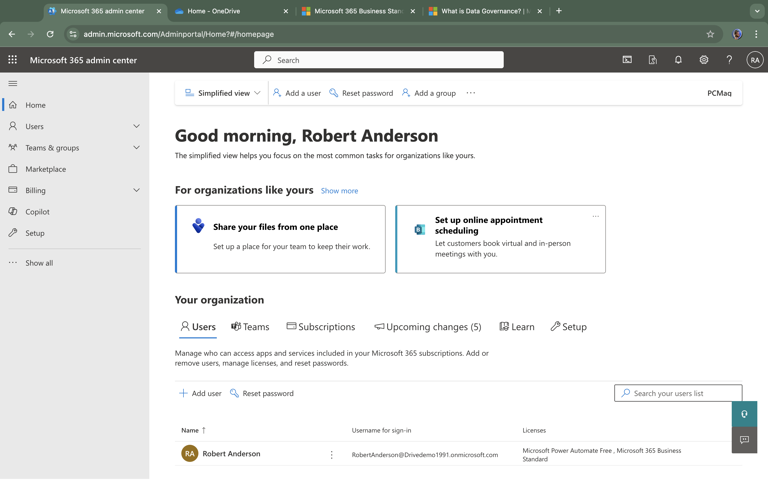Open settings gear icon

click(x=703, y=60)
